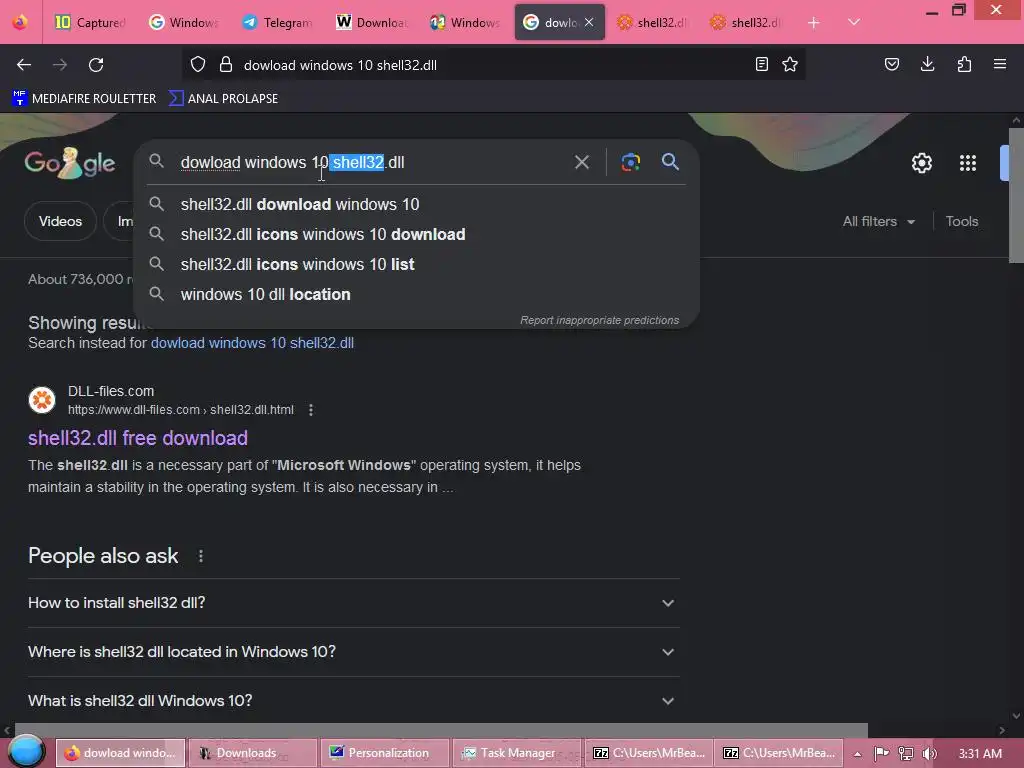The image size is (1024, 768).
Task: Open the Google apps grid
Action: click(x=968, y=163)
